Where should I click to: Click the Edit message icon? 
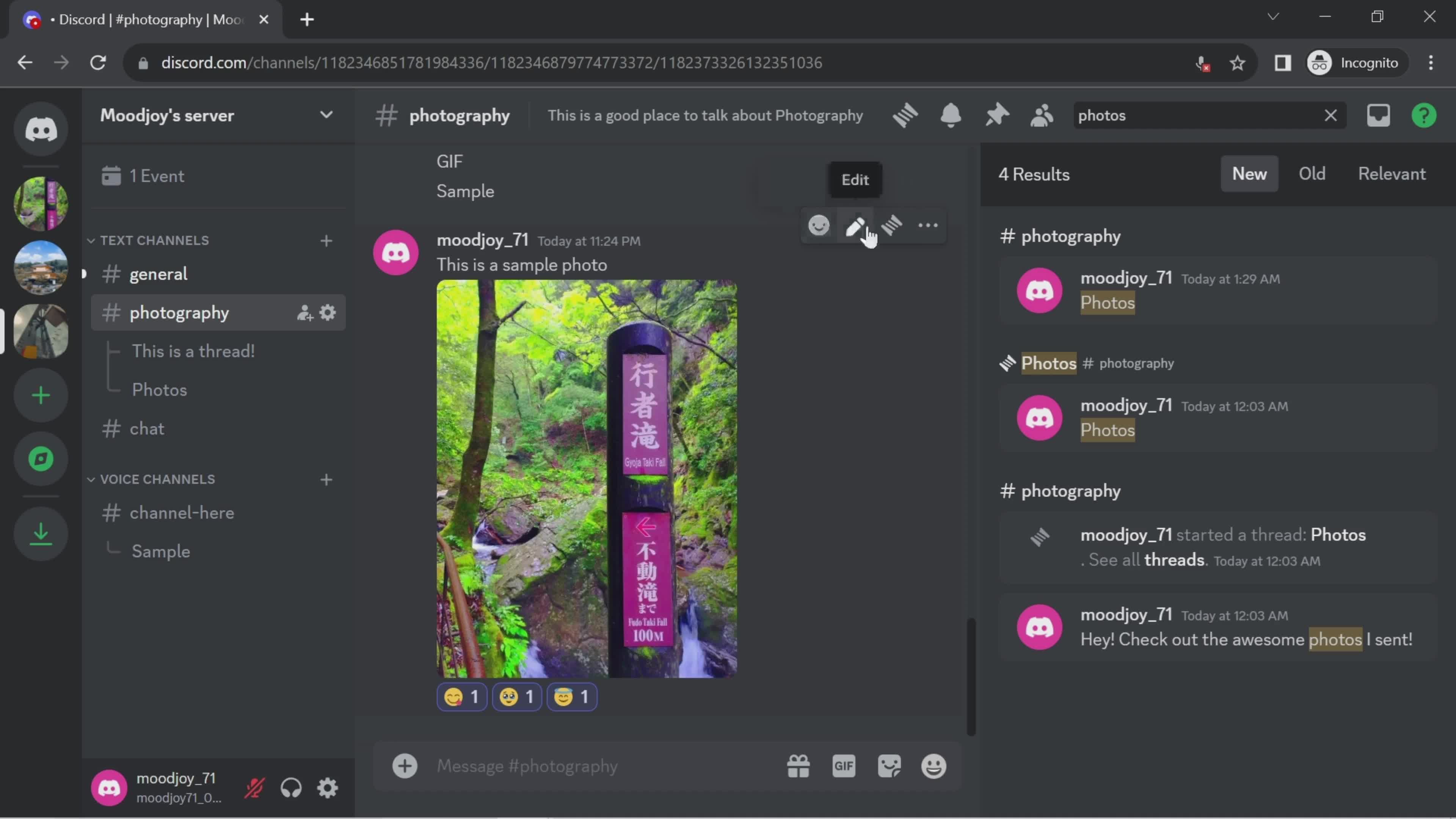(855, 225)
